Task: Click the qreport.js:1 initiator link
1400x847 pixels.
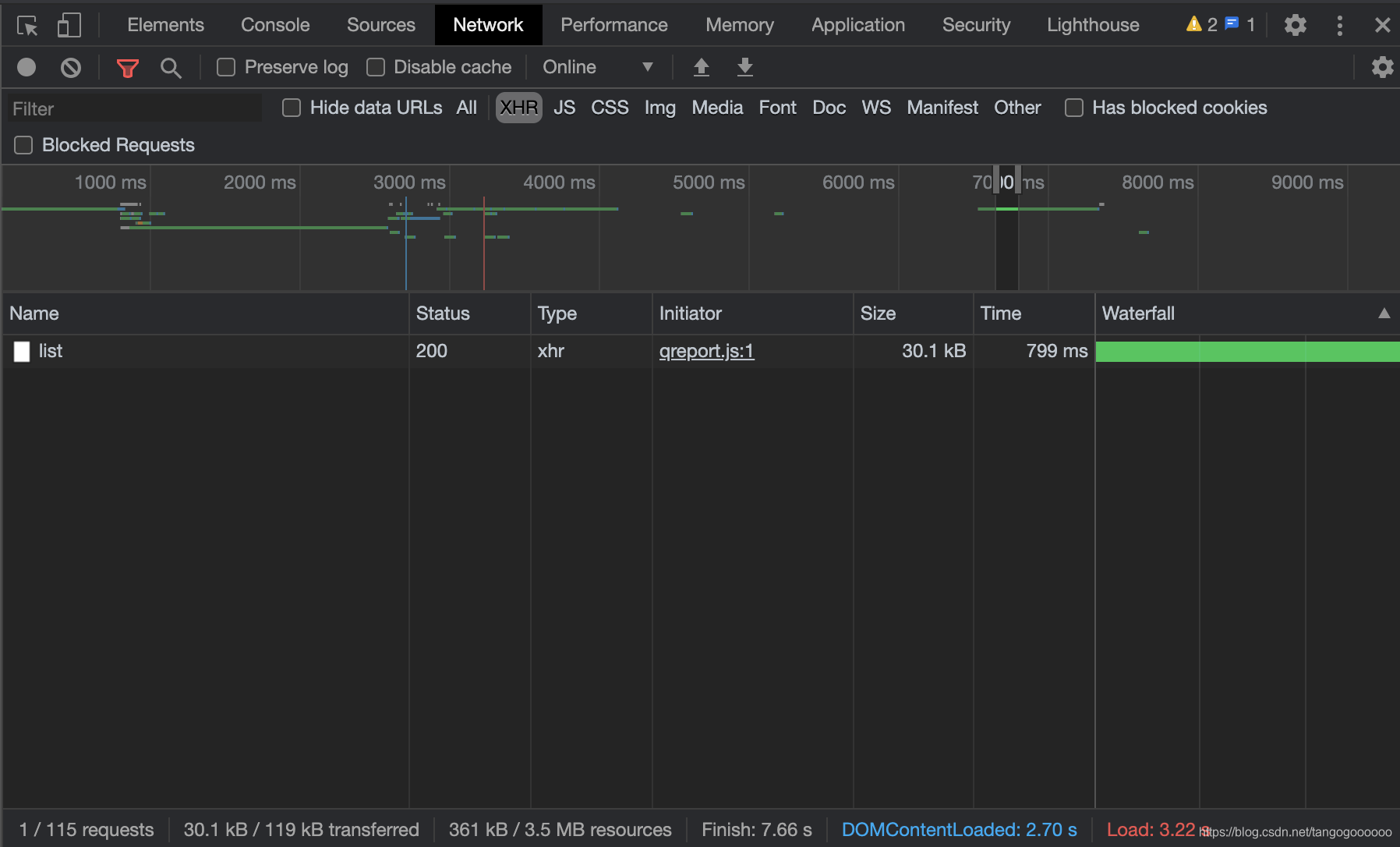Action: click(707, 351)
